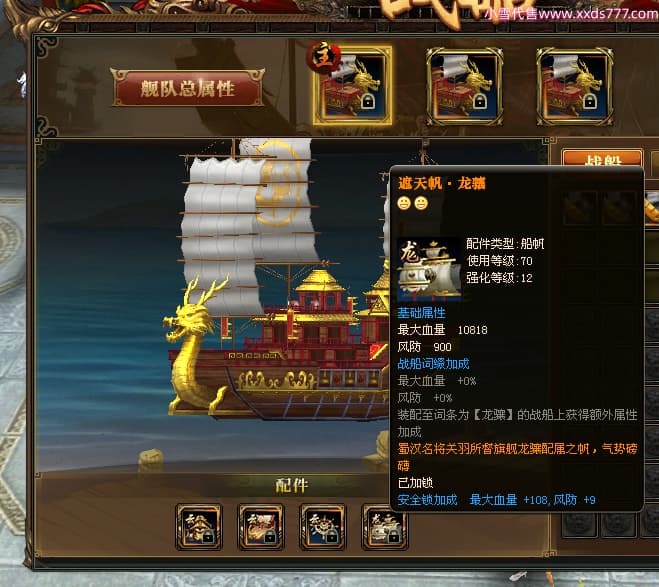The width and height of the screenshot is (659, 587).
Task: Click the lock icon on the second warship
Action: (480, 101)
